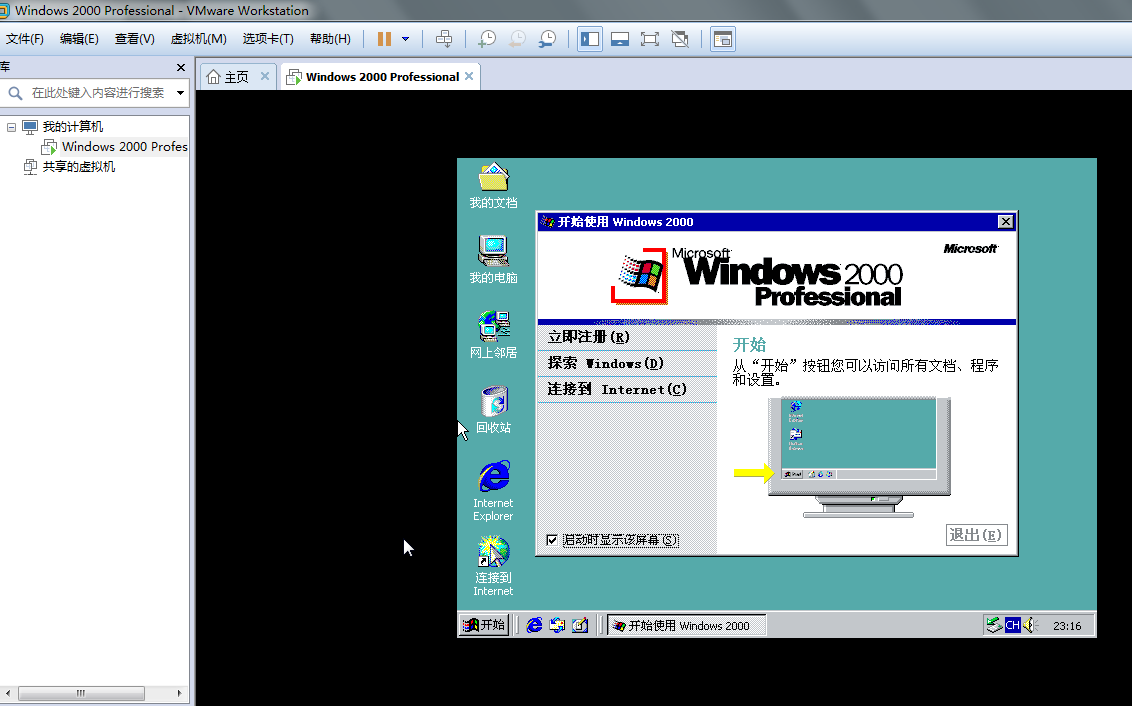The width and height of the screenshot is (1132, 706).
Task: Click the 开始 start button
Action: [484, 625]
